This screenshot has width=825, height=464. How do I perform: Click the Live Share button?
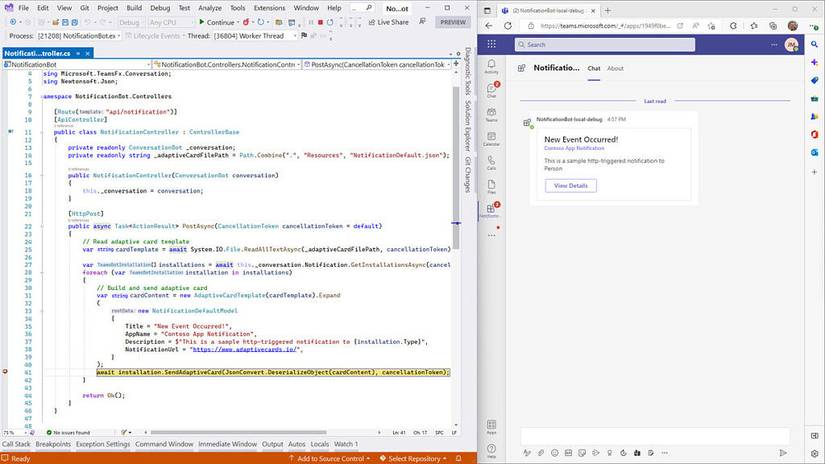click(388, 22)
